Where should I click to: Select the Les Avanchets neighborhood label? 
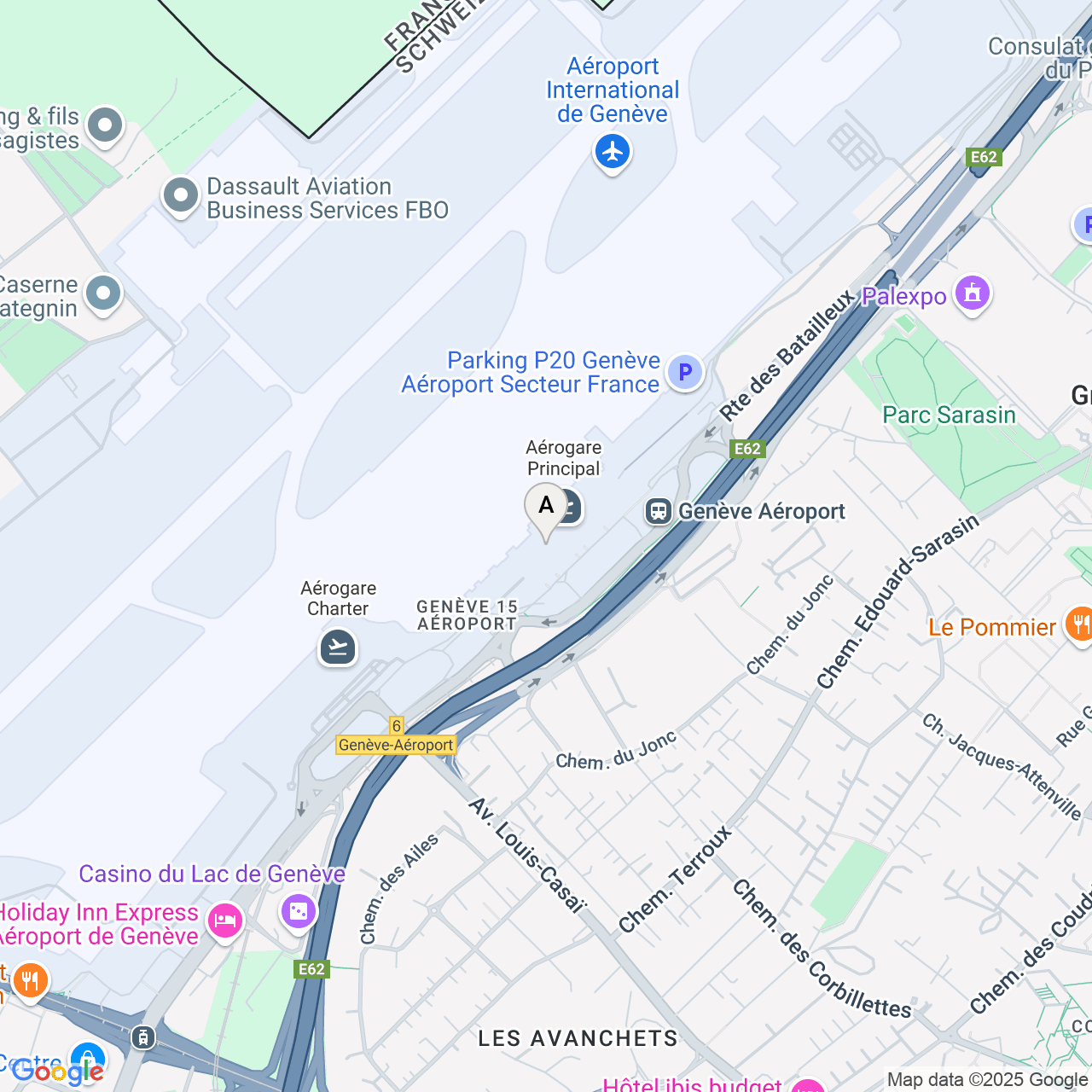tap(578, 1038)
